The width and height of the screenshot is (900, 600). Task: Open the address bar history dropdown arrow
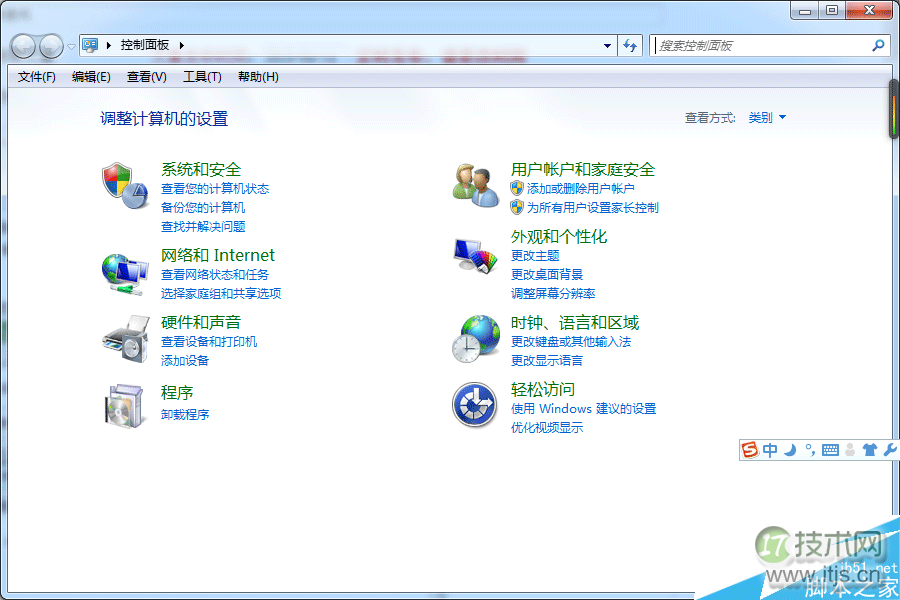[607, 45]
